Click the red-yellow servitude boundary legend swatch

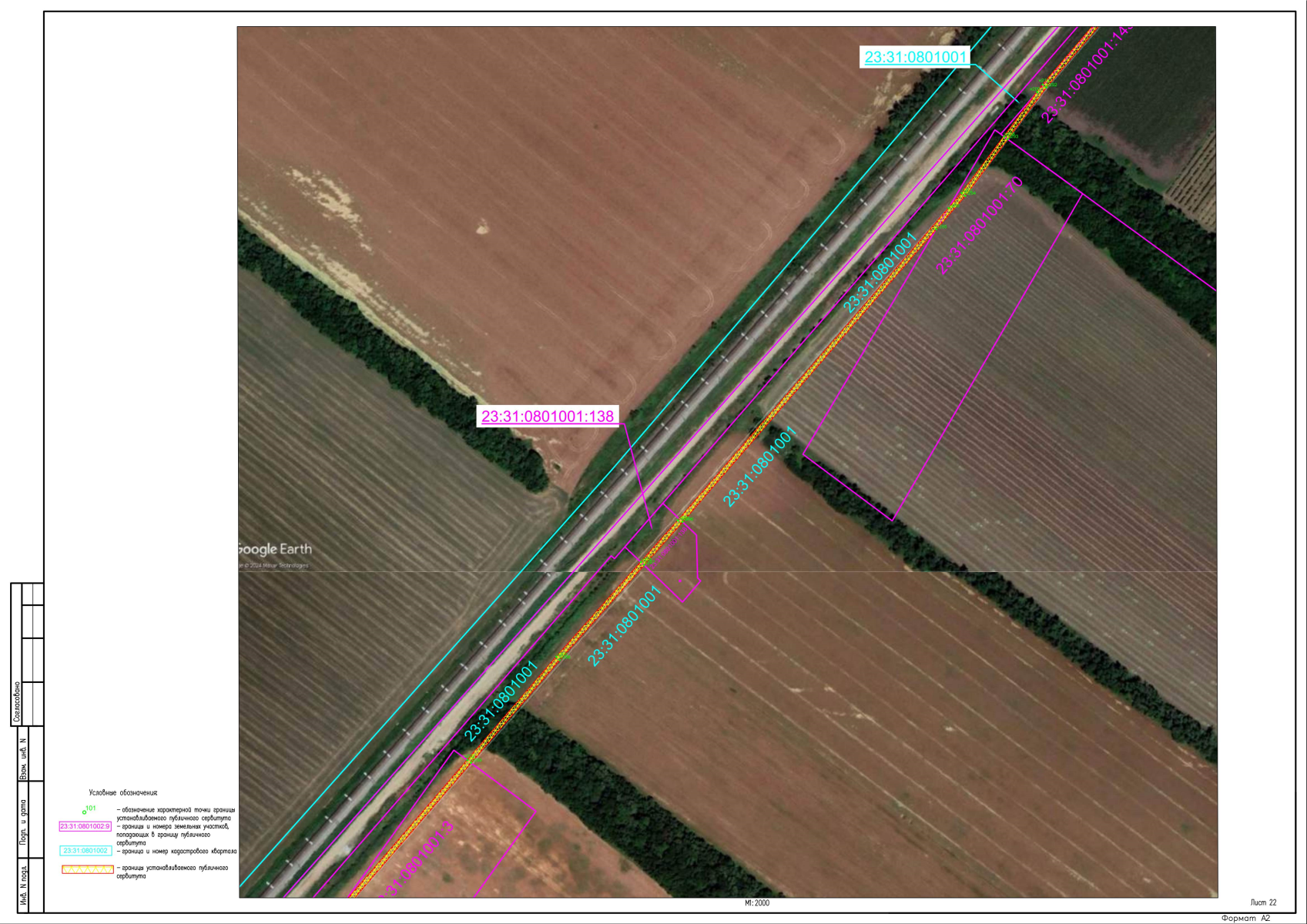[87, 869]
